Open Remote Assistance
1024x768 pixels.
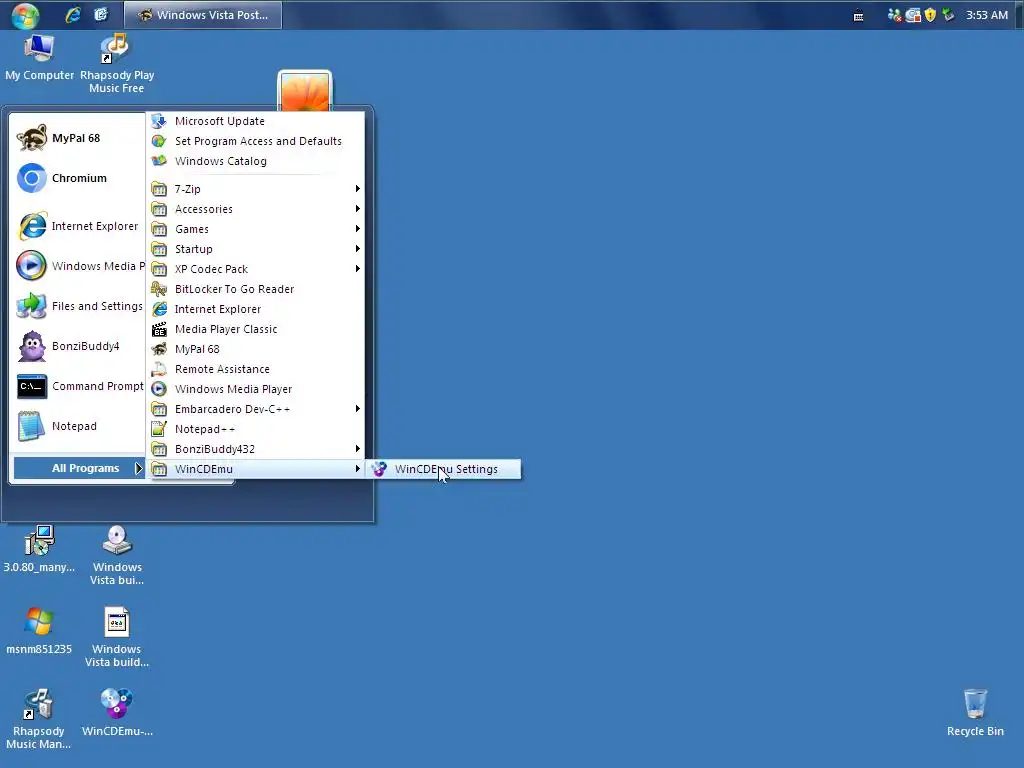point(256,369)
